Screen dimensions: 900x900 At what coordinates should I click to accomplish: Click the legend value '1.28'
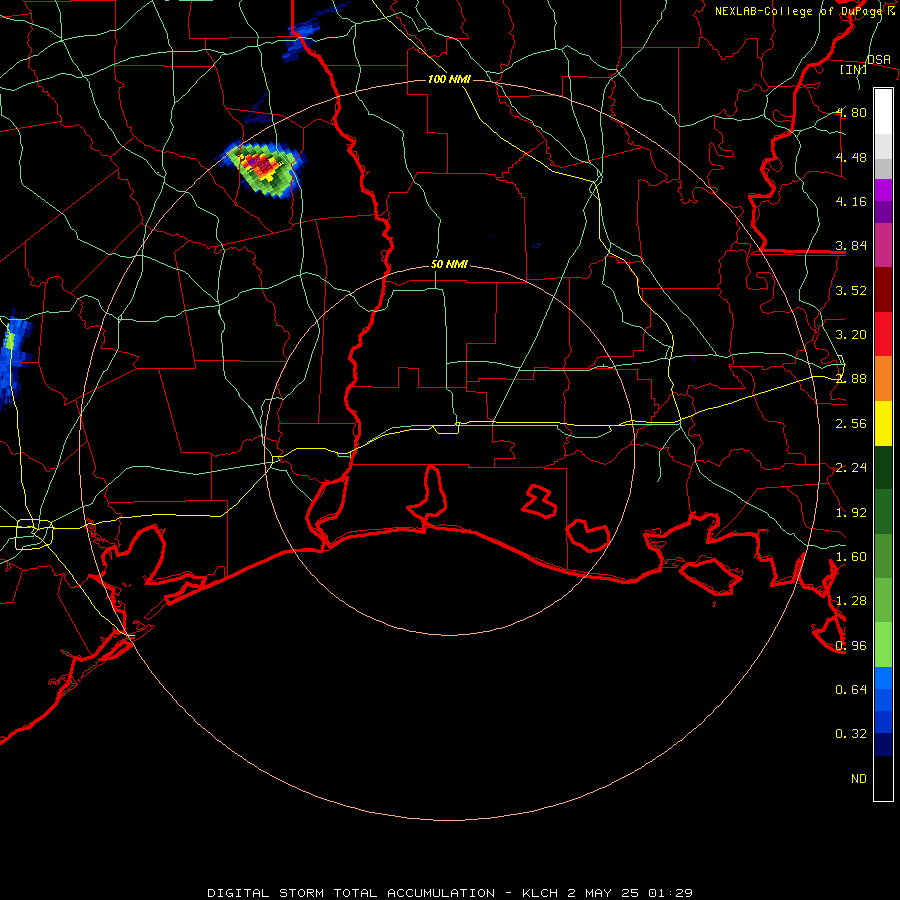pos(851,601)
